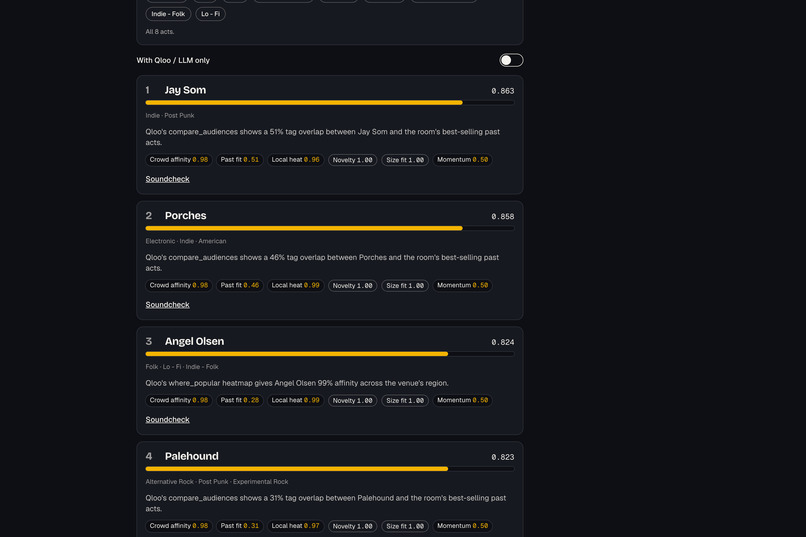
Task: Click Palehound Size fit 1.00 chip
Action: point(405,526)
